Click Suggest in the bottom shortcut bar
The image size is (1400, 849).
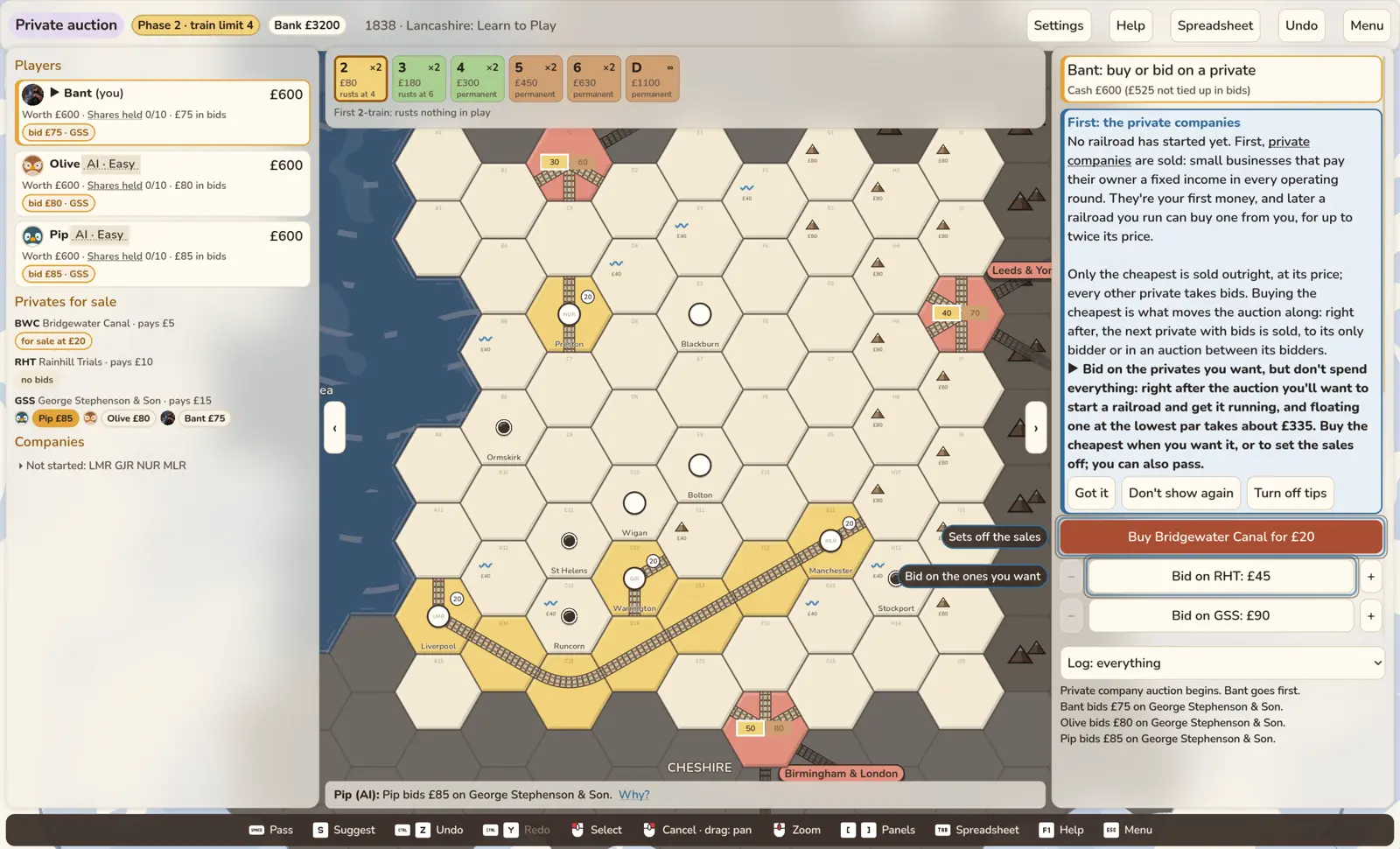click(x=344, y=831)
